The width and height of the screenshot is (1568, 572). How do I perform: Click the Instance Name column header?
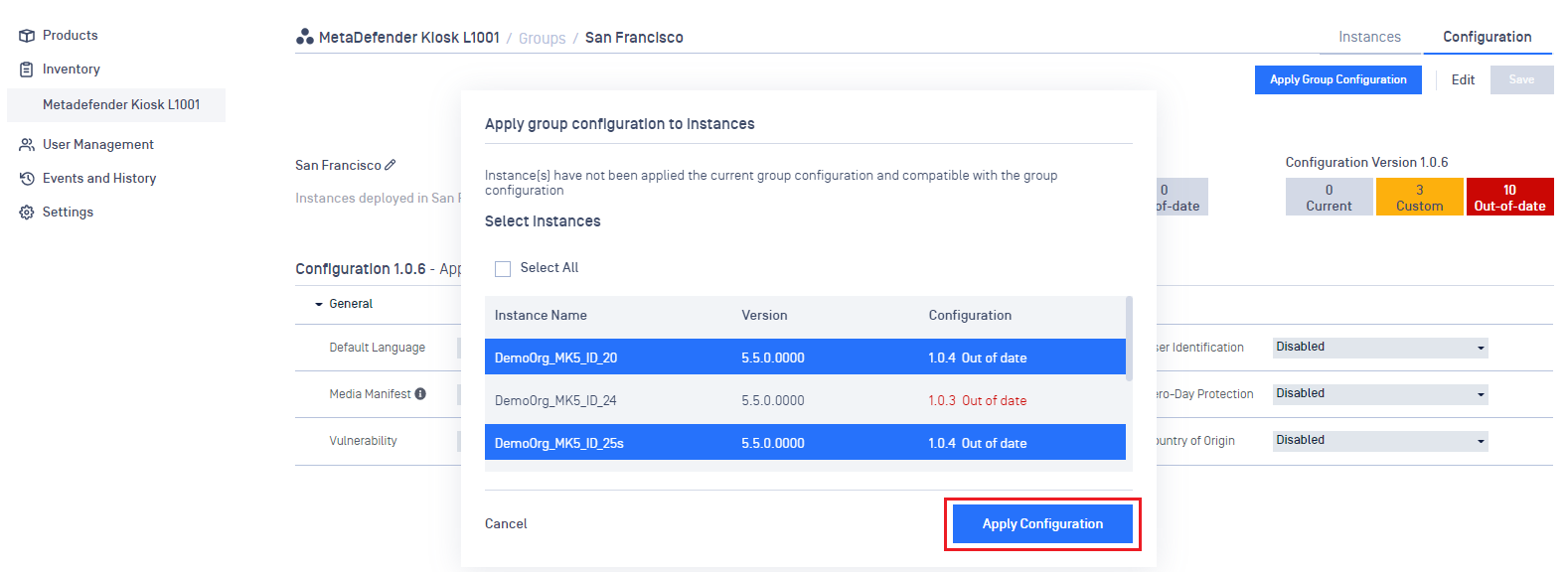point(541,316)
